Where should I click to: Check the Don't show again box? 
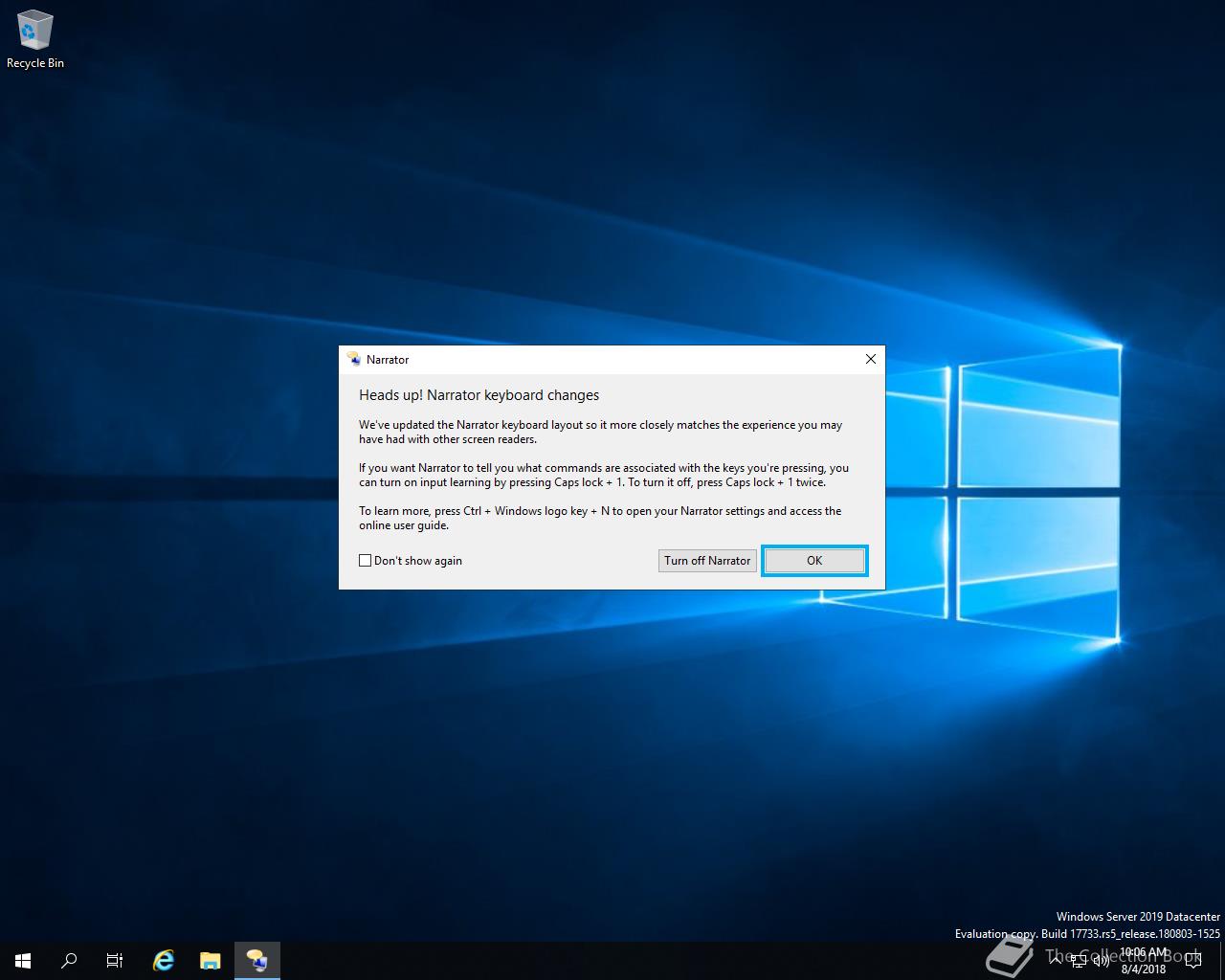click(x=365, y=561)
